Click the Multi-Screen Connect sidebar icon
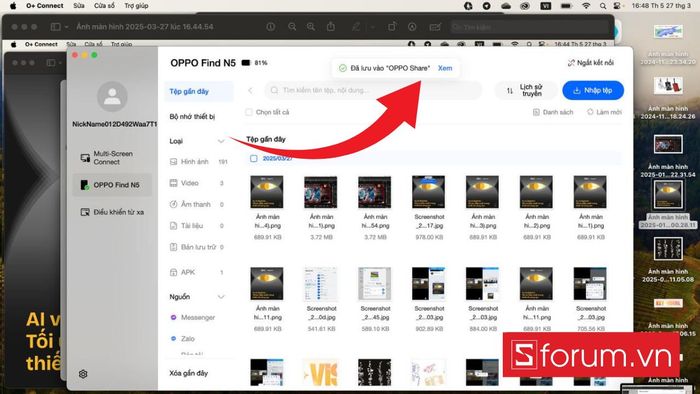This screenshot has width=700, height=394. coord(85,158)
